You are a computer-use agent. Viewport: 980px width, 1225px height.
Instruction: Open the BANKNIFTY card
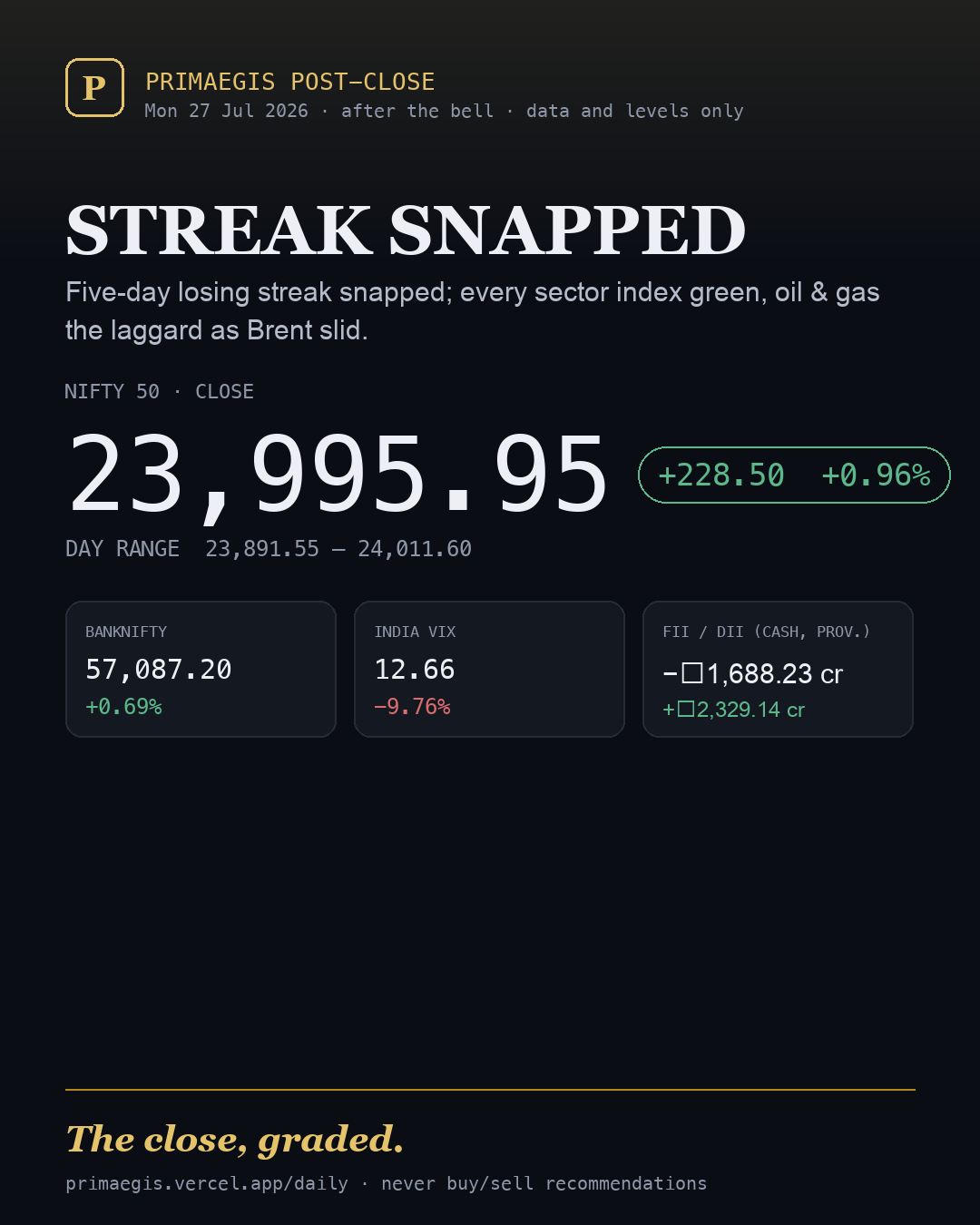click(x=201, y=669)
